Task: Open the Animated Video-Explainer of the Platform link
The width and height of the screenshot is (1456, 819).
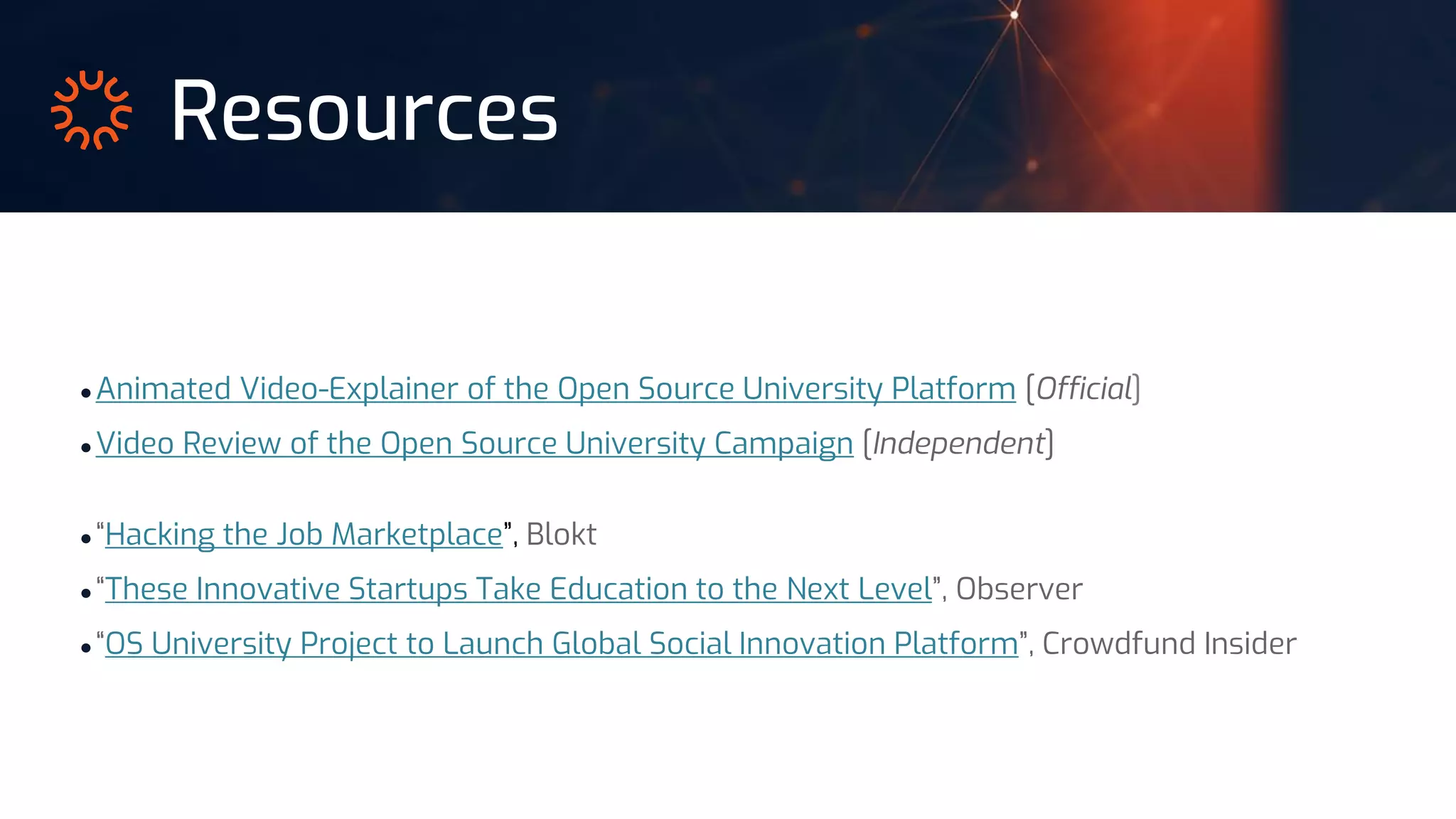Action: click(556, 389)
